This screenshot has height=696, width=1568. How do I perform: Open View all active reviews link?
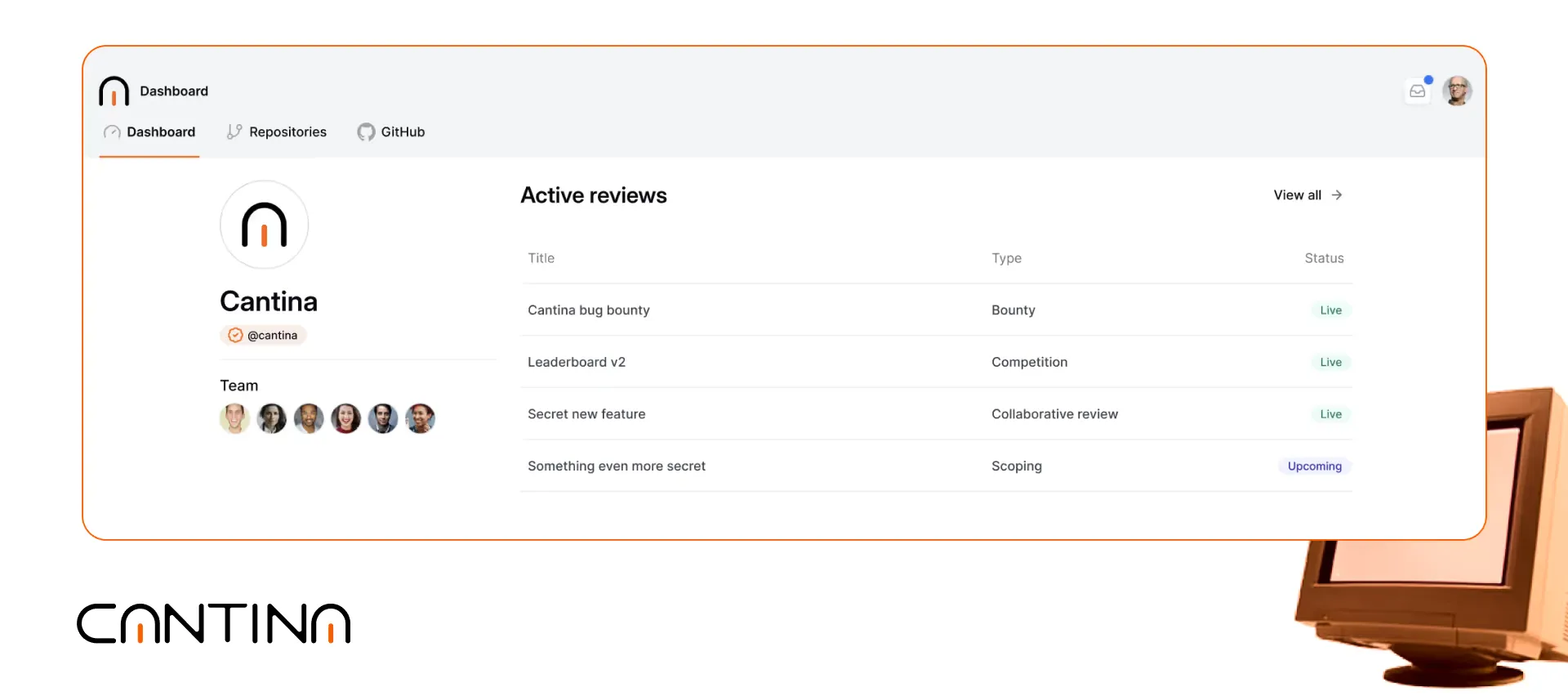pos(1308,195)
